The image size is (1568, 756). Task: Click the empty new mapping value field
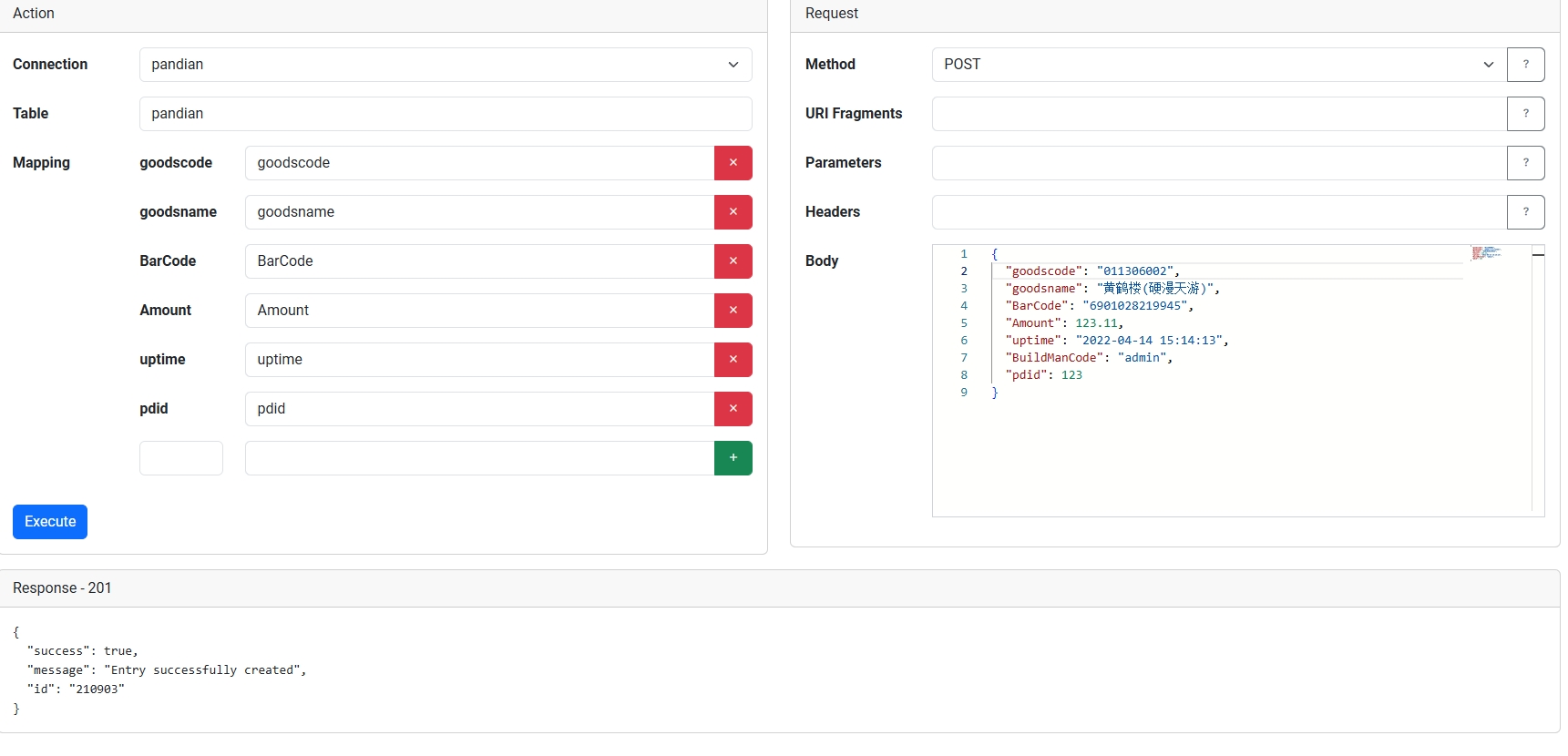coord(479,458)
